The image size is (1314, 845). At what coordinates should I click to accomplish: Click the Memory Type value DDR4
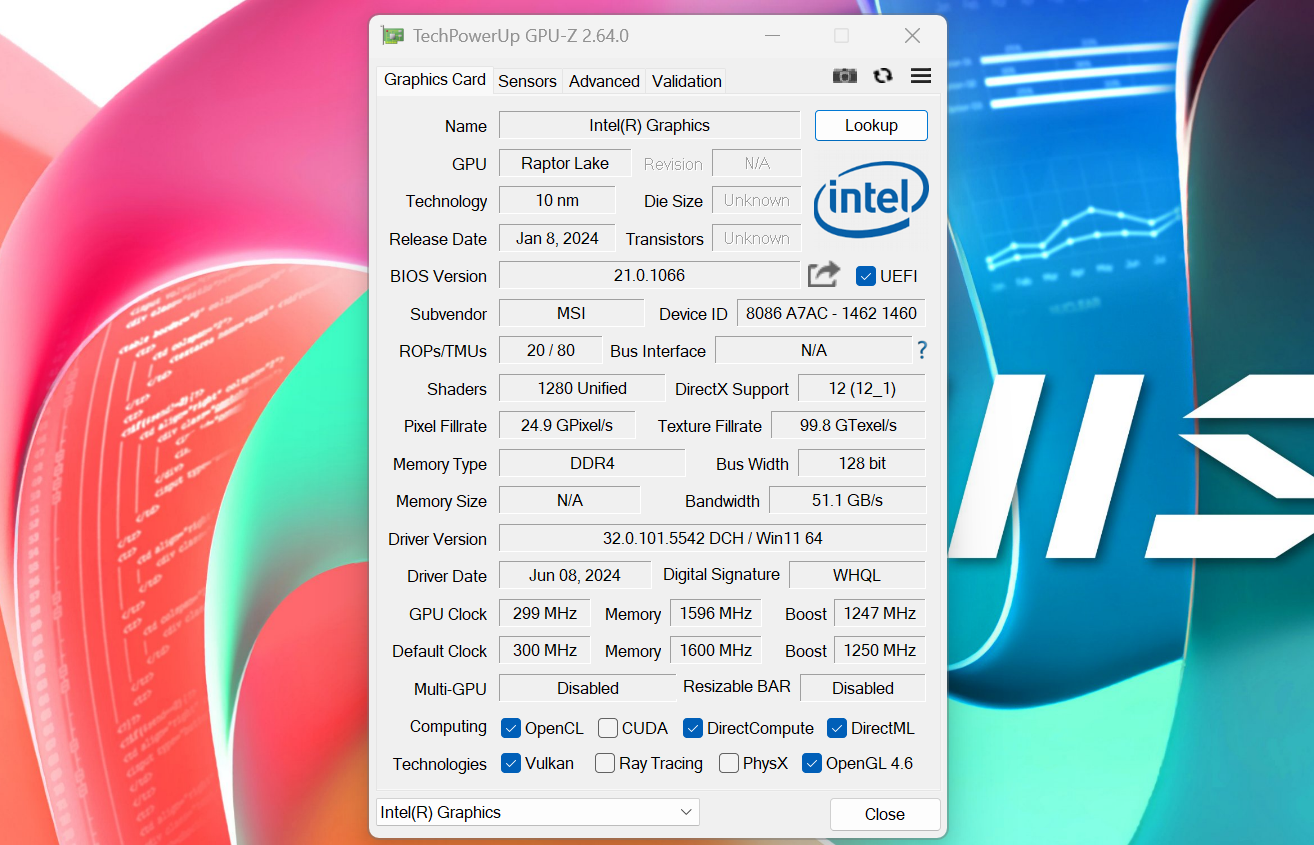592,463
